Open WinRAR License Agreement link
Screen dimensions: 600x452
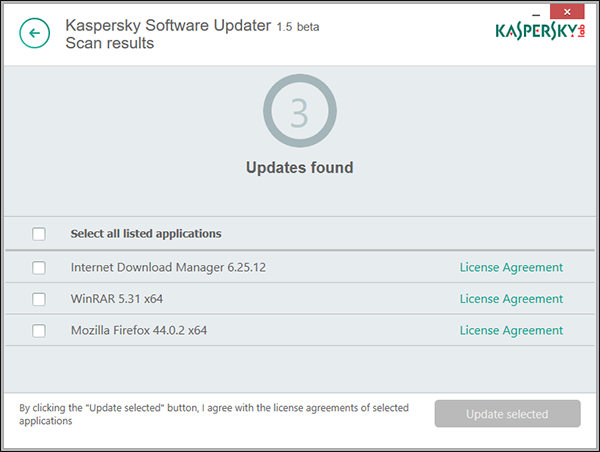click(511, 299)
